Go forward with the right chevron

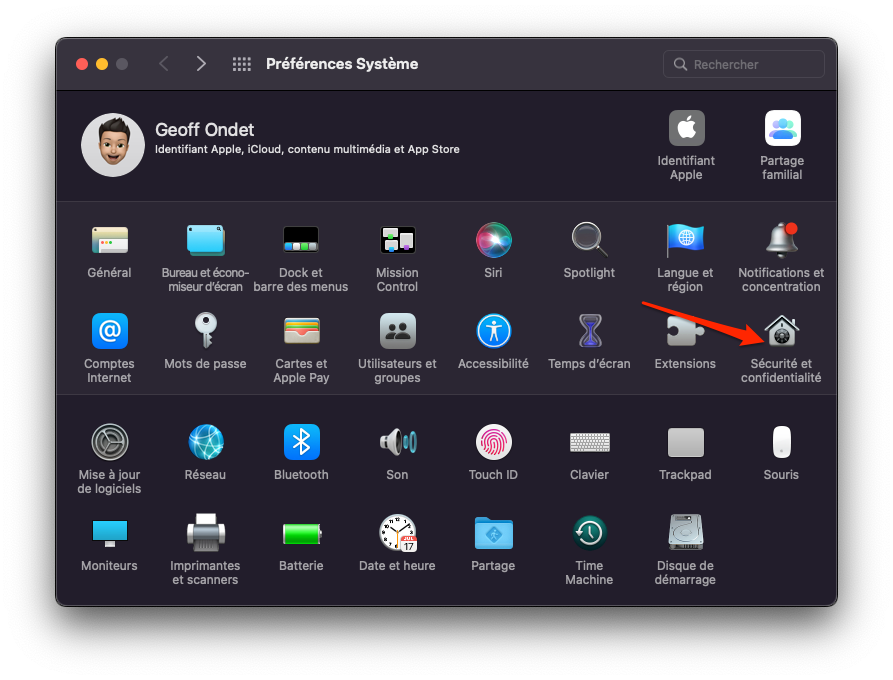click(x=200, y=64)
